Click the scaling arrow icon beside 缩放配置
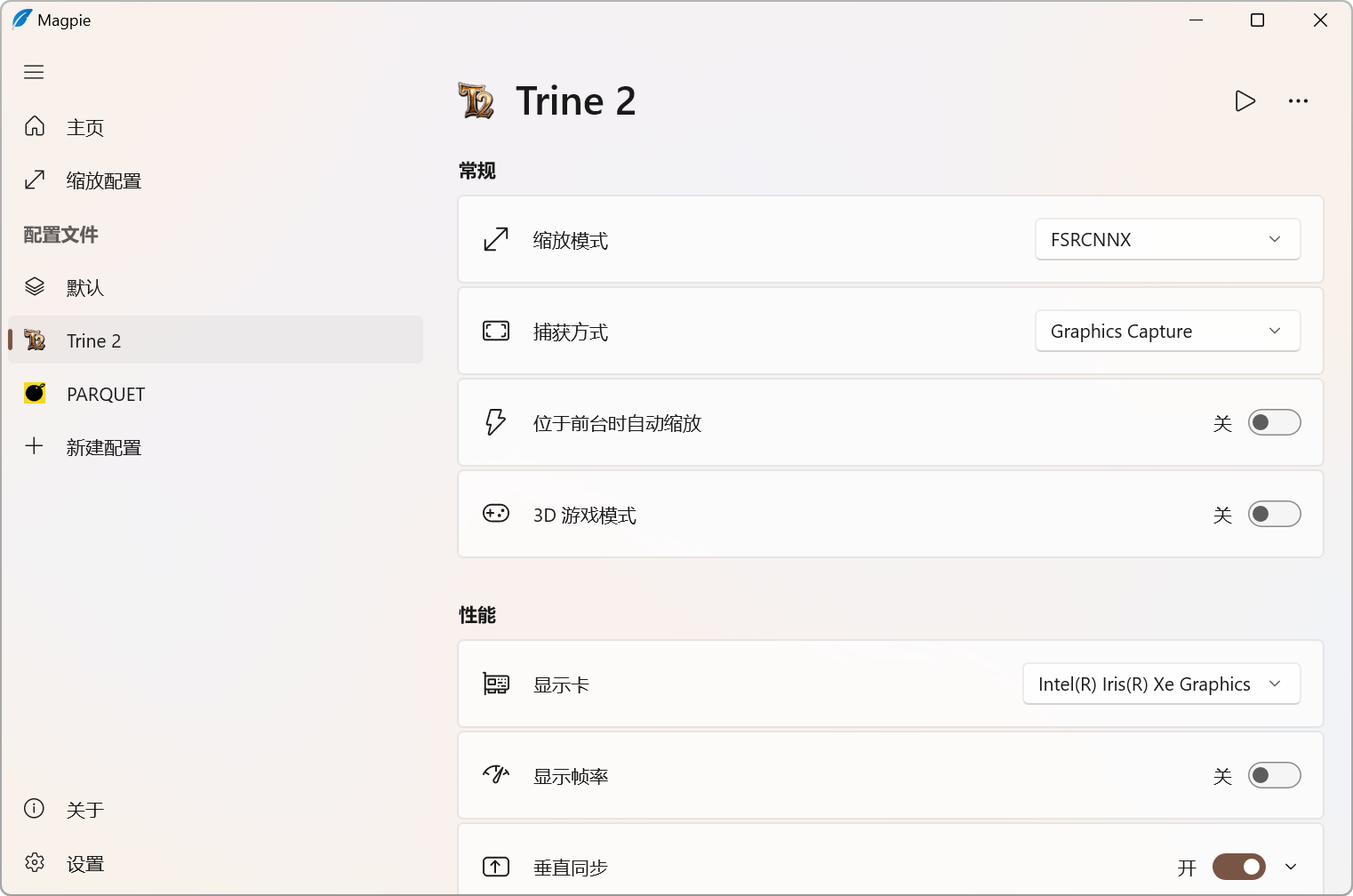This screenshot has height=896, width=1353. (35, 180)
